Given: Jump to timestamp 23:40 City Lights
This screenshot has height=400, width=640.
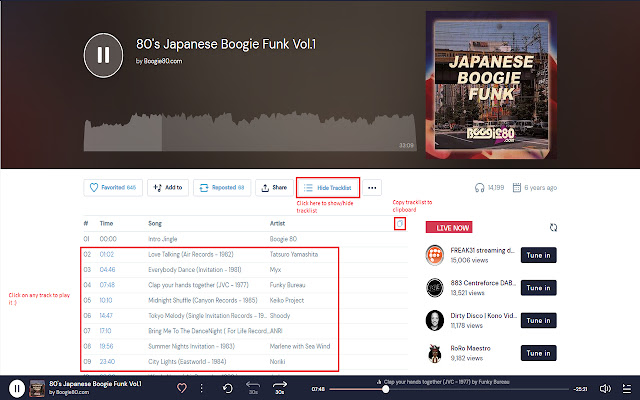Looking at the screenshot, I should coord(107,362).
